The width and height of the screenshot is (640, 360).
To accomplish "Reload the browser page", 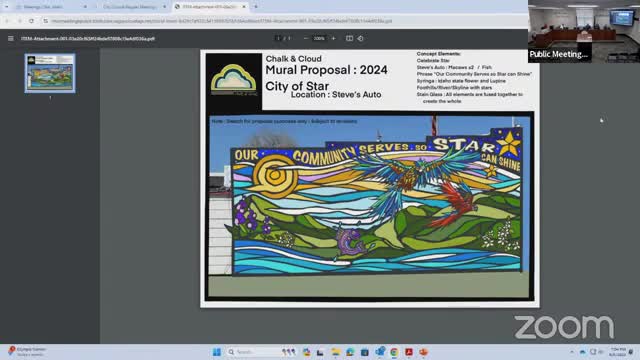I will pos(31,21).
